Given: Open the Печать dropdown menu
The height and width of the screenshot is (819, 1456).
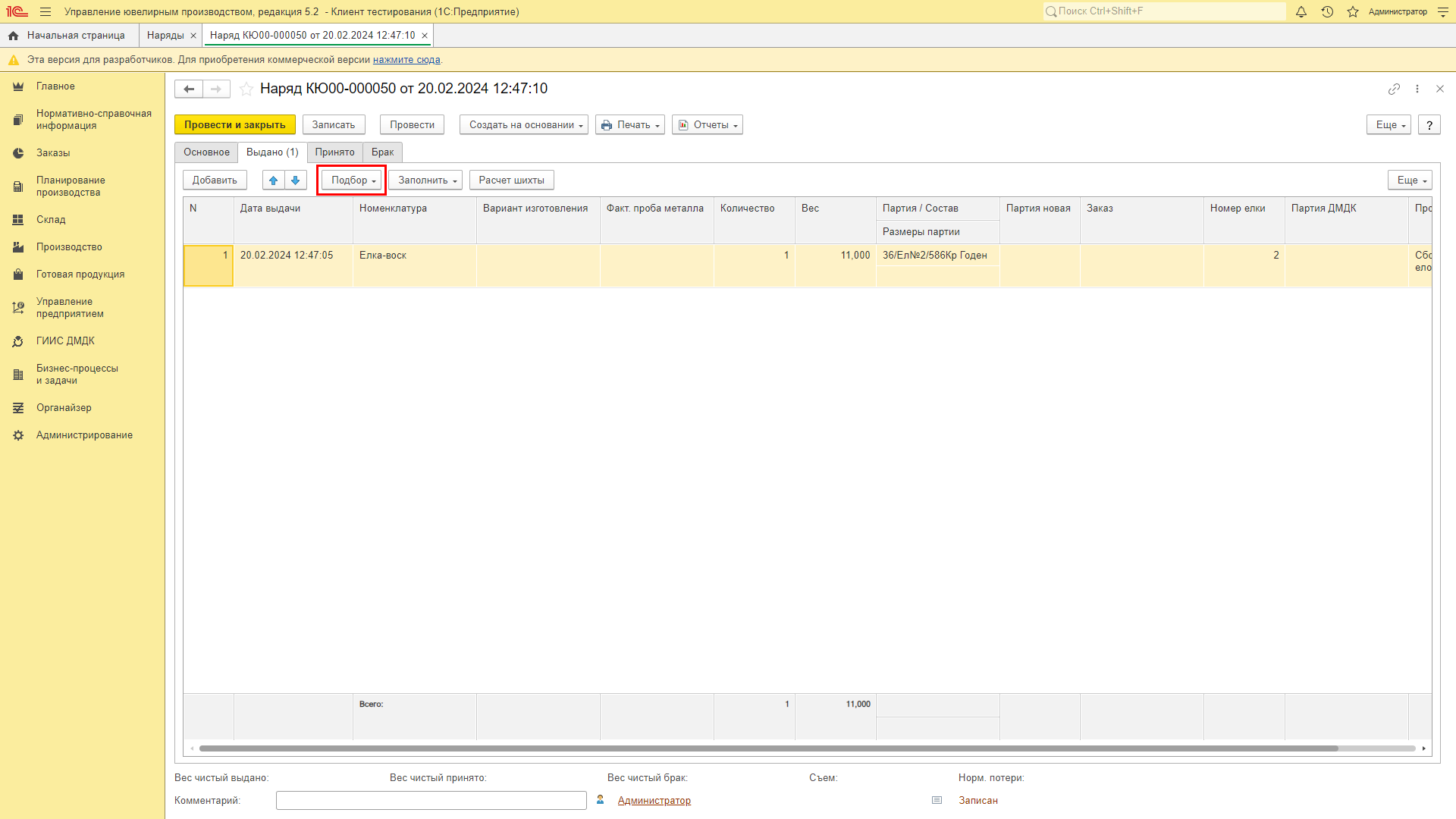Looking at the screenshot, I should [630, 125].
